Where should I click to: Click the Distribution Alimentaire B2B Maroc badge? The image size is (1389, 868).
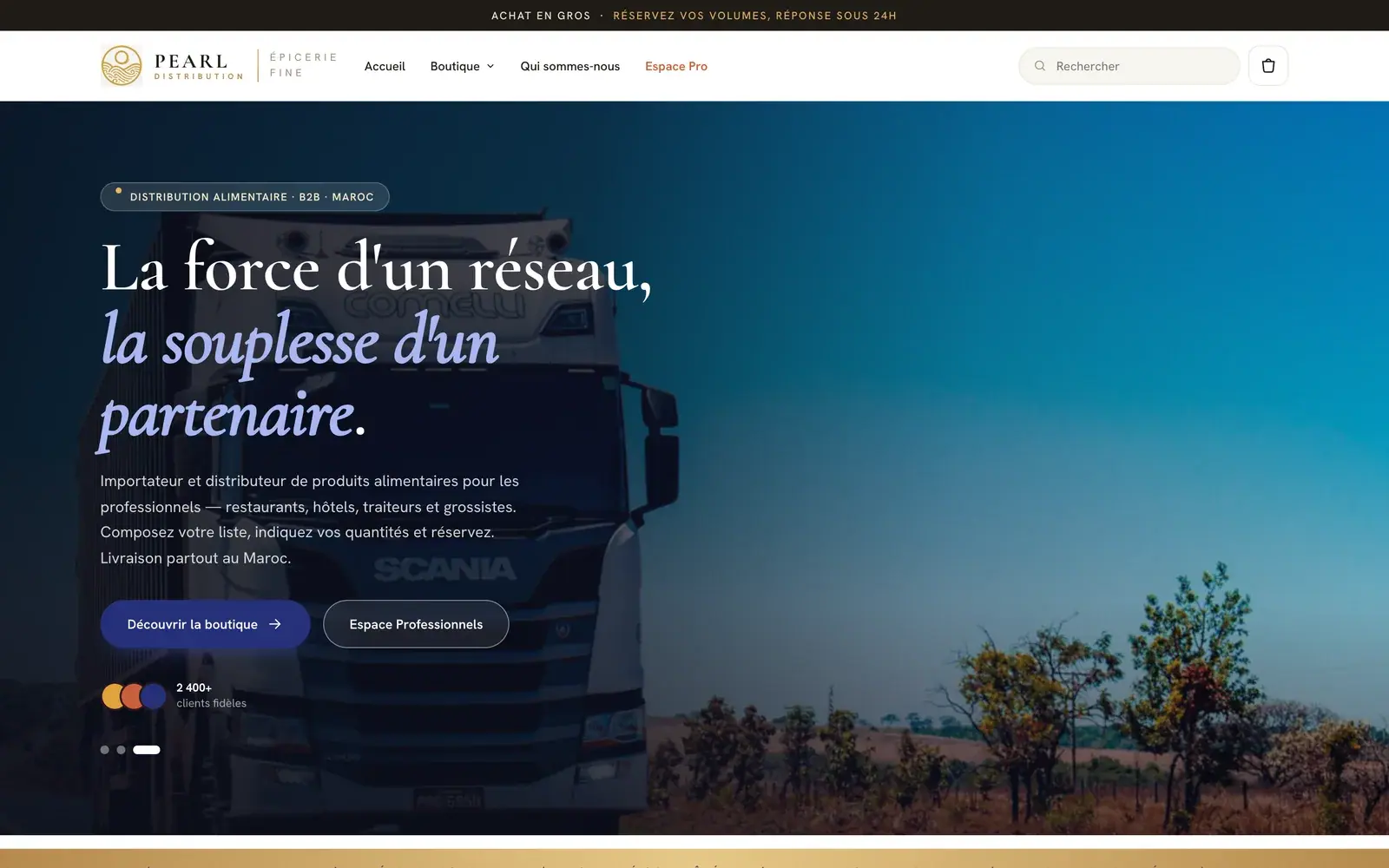click(245, 197)
